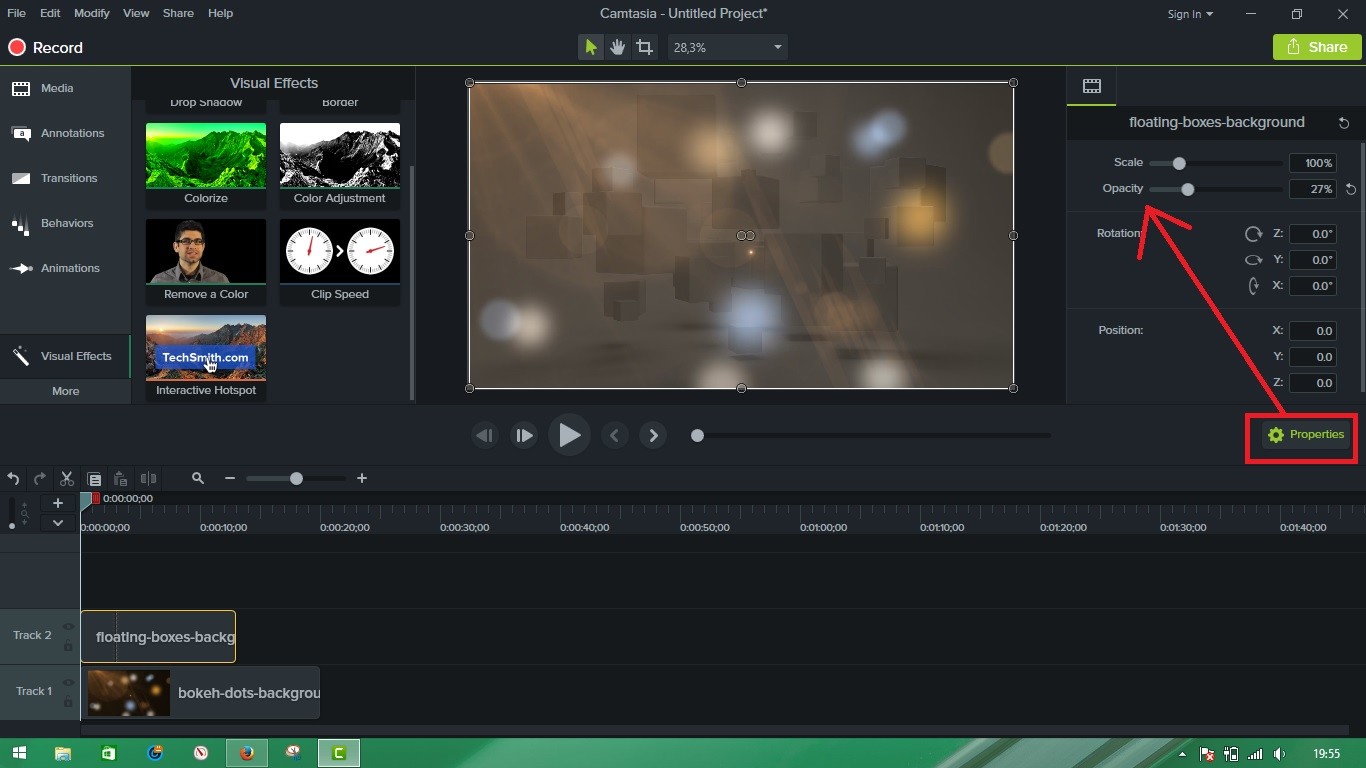This screenshot has height=768, width=1366.
Task: Zoom out timeline with minus icon
Action: pyautogui.click(x=230, y=479)
